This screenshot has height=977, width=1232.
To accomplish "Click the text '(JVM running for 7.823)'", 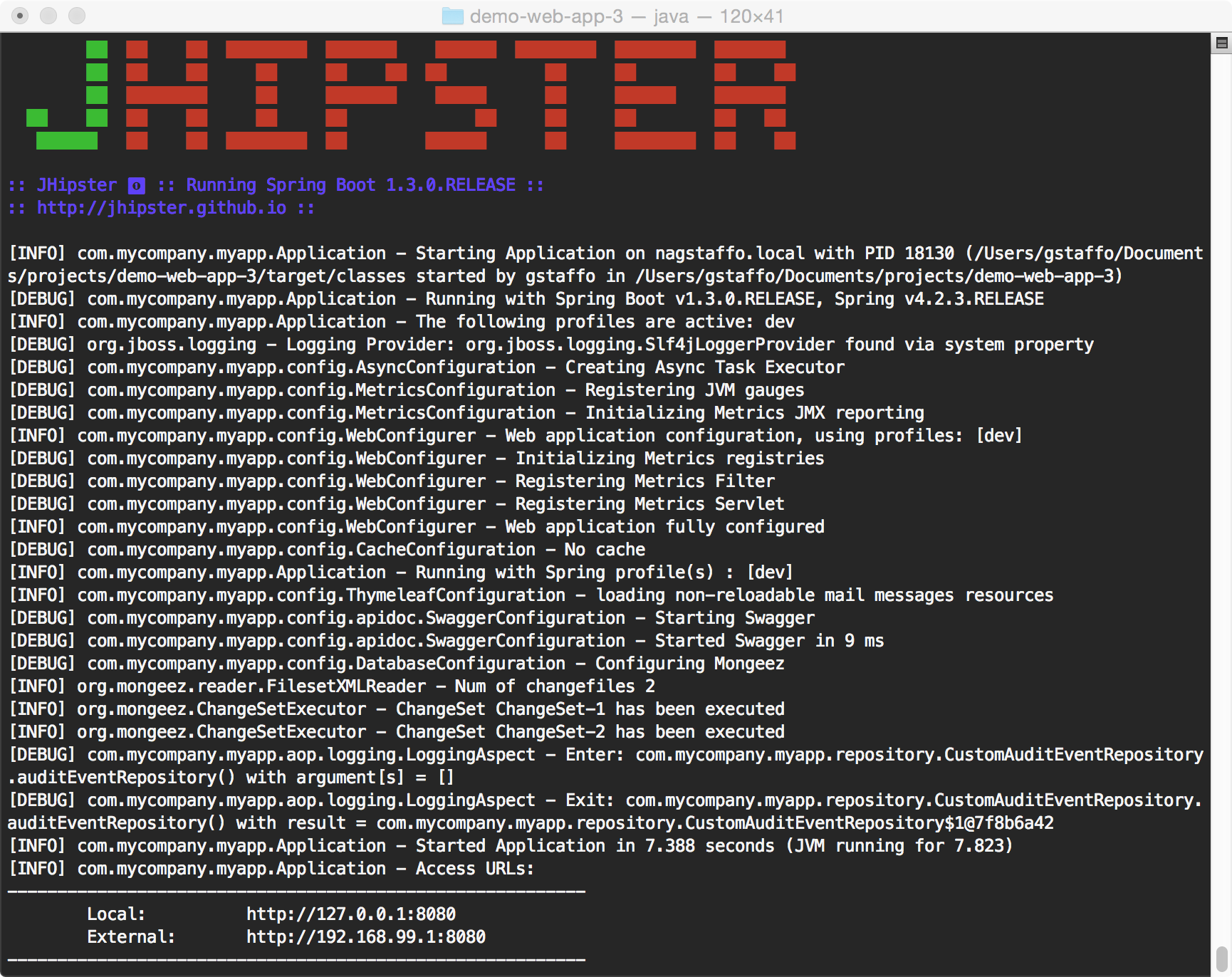I will pos(899,846).
